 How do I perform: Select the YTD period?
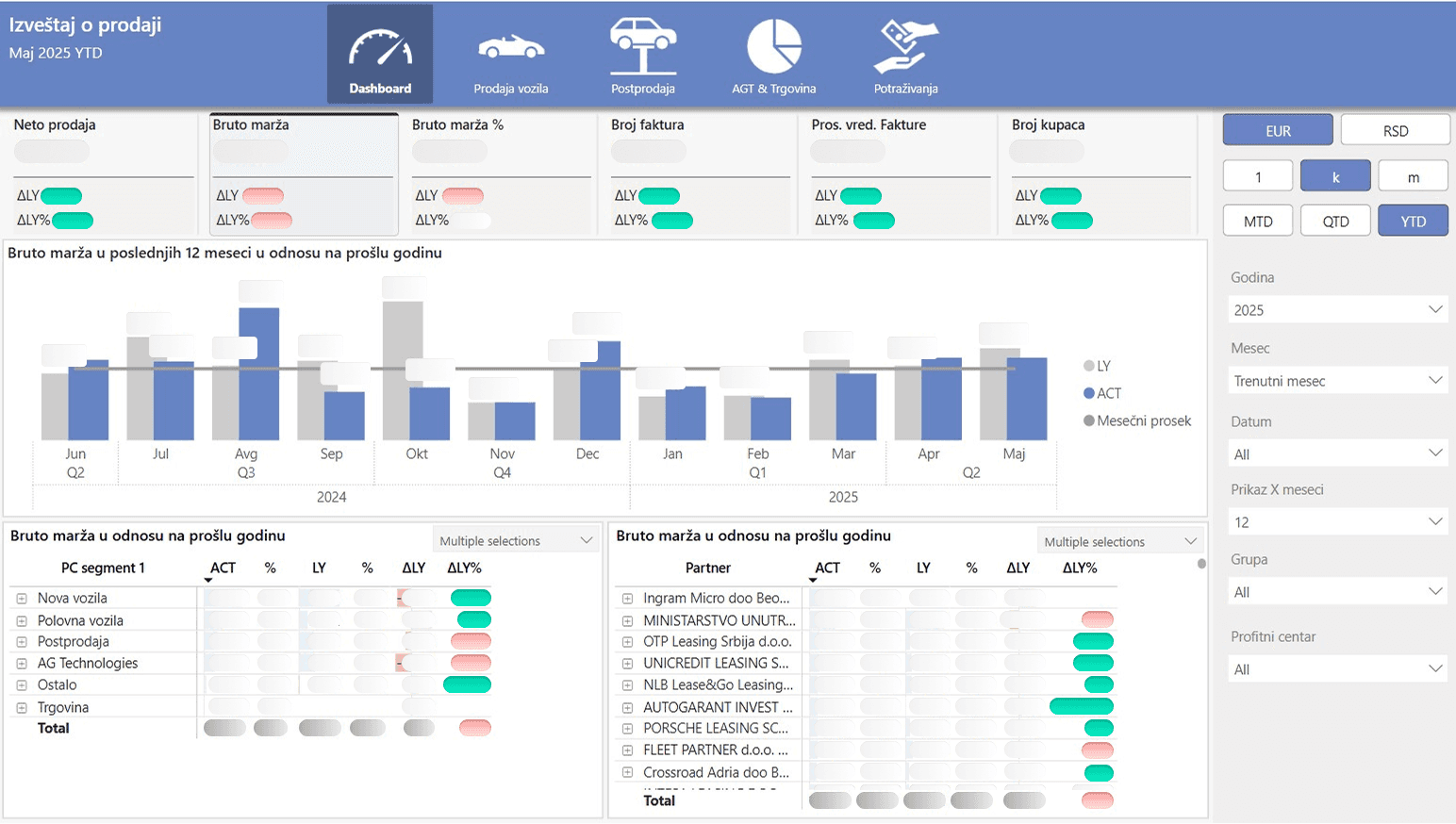tap(1413, 221)
